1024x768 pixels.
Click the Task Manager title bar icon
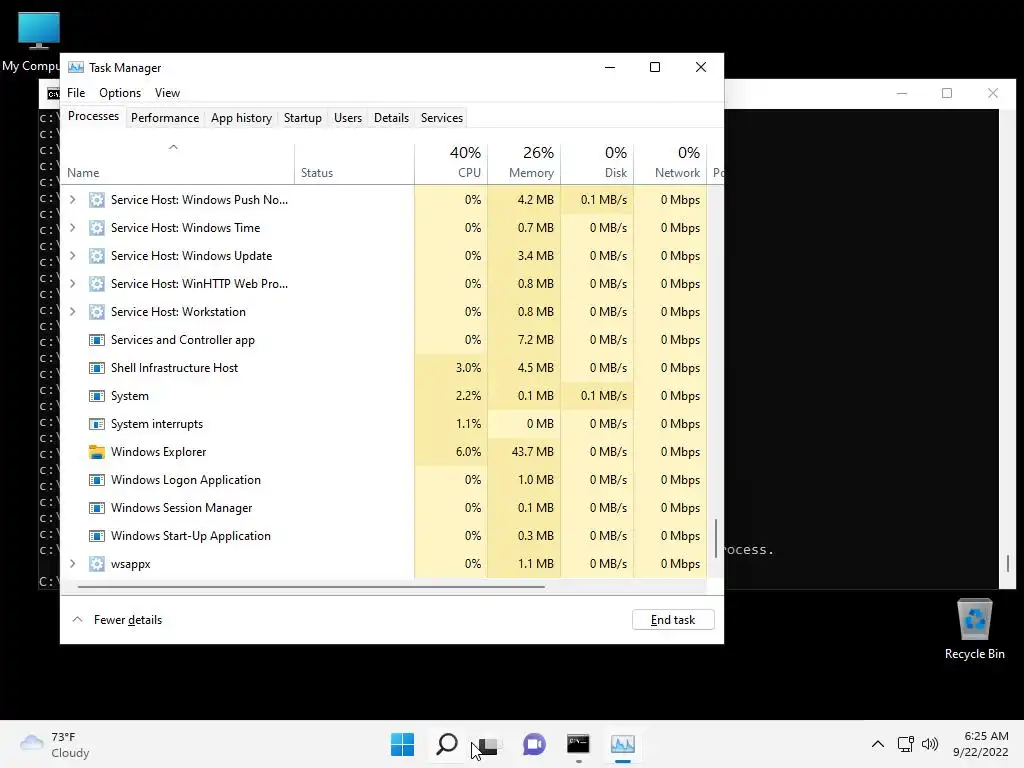(76, 67)
